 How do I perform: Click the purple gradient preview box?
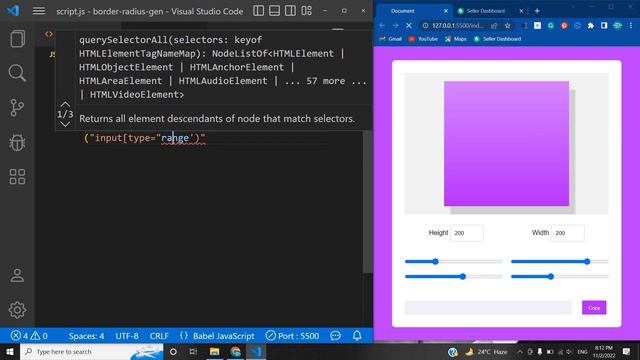click(506, 143)
